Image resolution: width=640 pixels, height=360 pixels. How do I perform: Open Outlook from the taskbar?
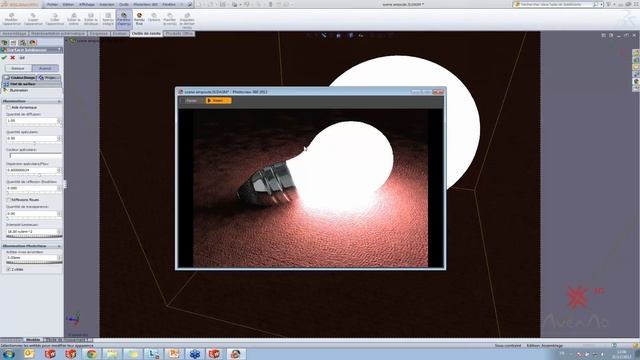[29, 353]
